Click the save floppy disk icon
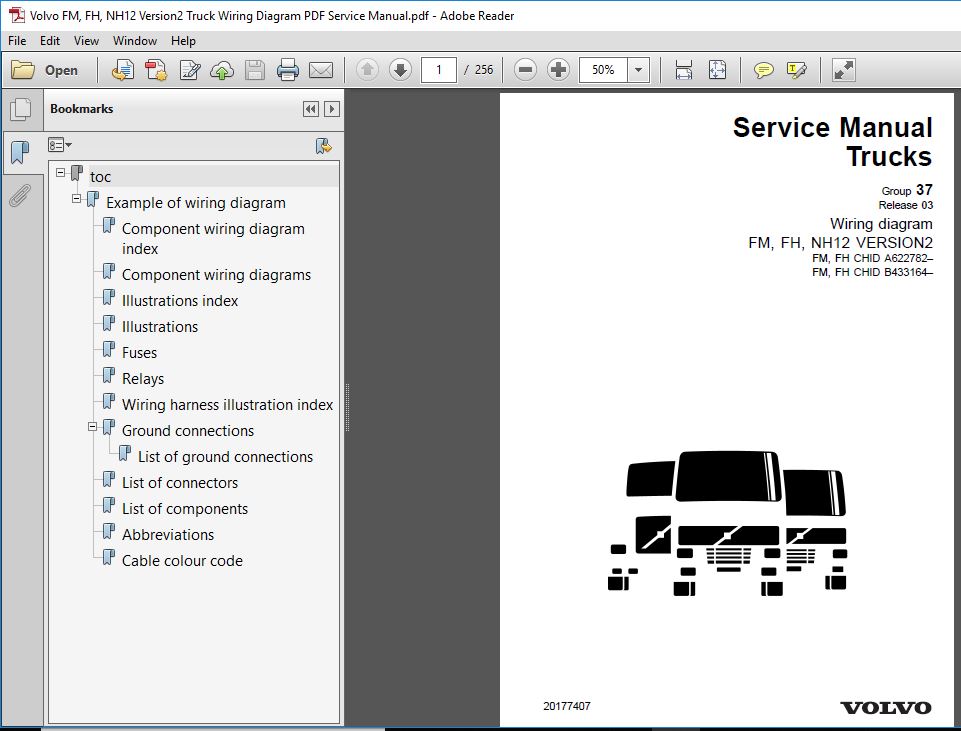Screen dimensions: 961x731 tap(255, 70)
